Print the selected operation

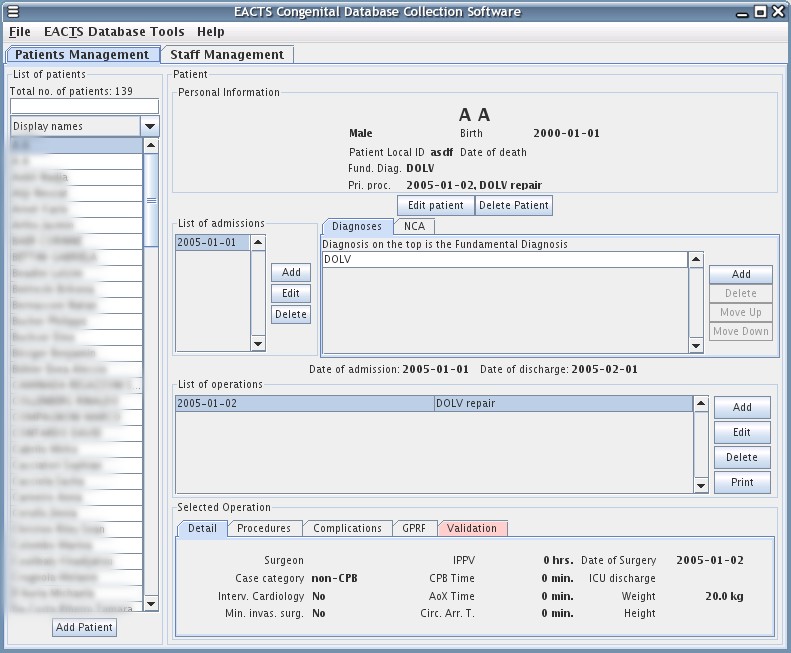click(742, 483)
